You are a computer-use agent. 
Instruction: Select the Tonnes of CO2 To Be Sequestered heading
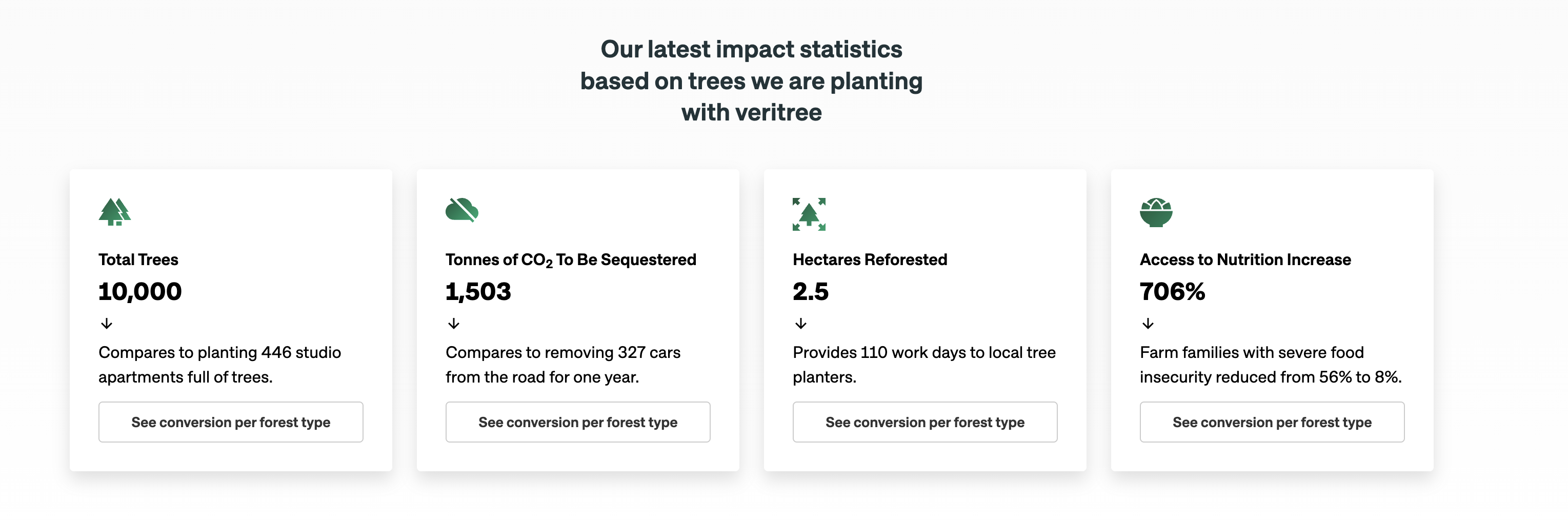click(570, 260)
